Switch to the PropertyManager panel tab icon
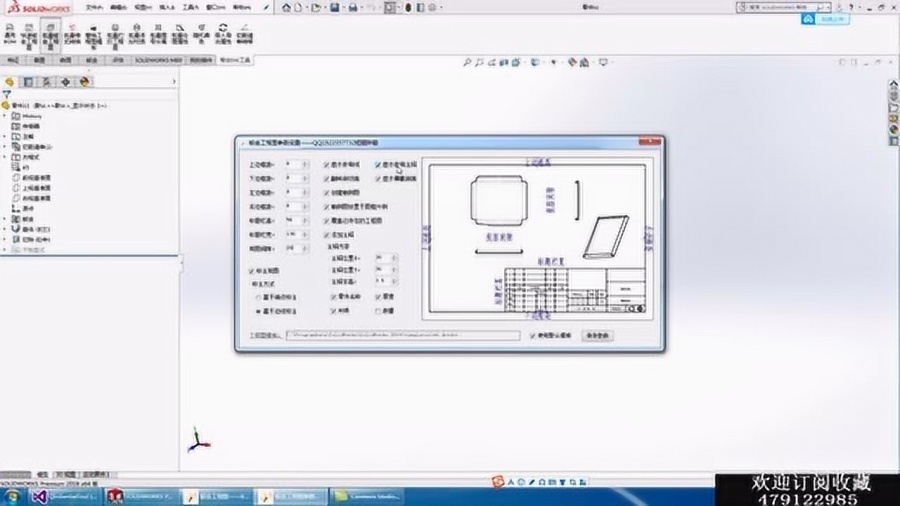900x506 pixels. coord(28,82)
